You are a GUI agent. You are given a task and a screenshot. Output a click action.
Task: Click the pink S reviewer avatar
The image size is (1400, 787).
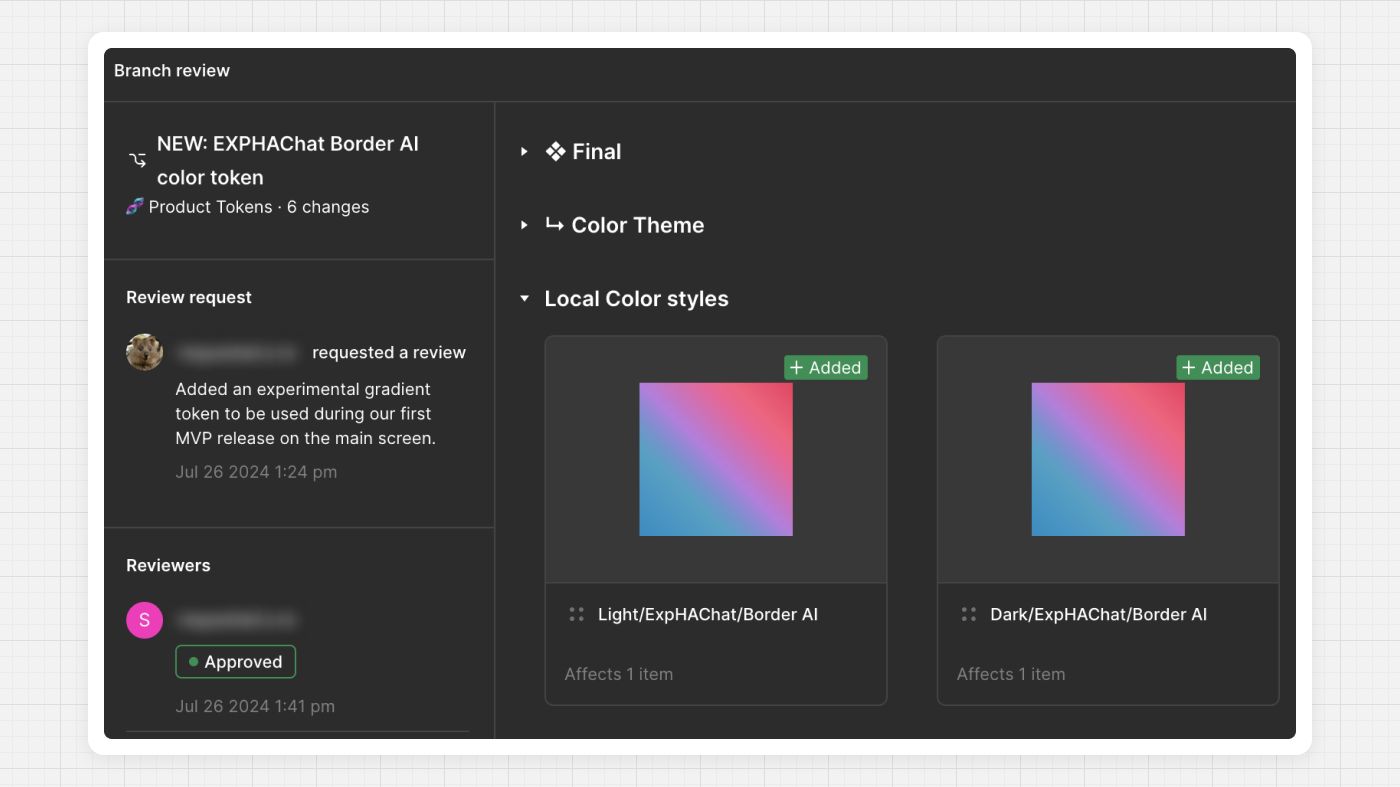click(x=144, y=620)
